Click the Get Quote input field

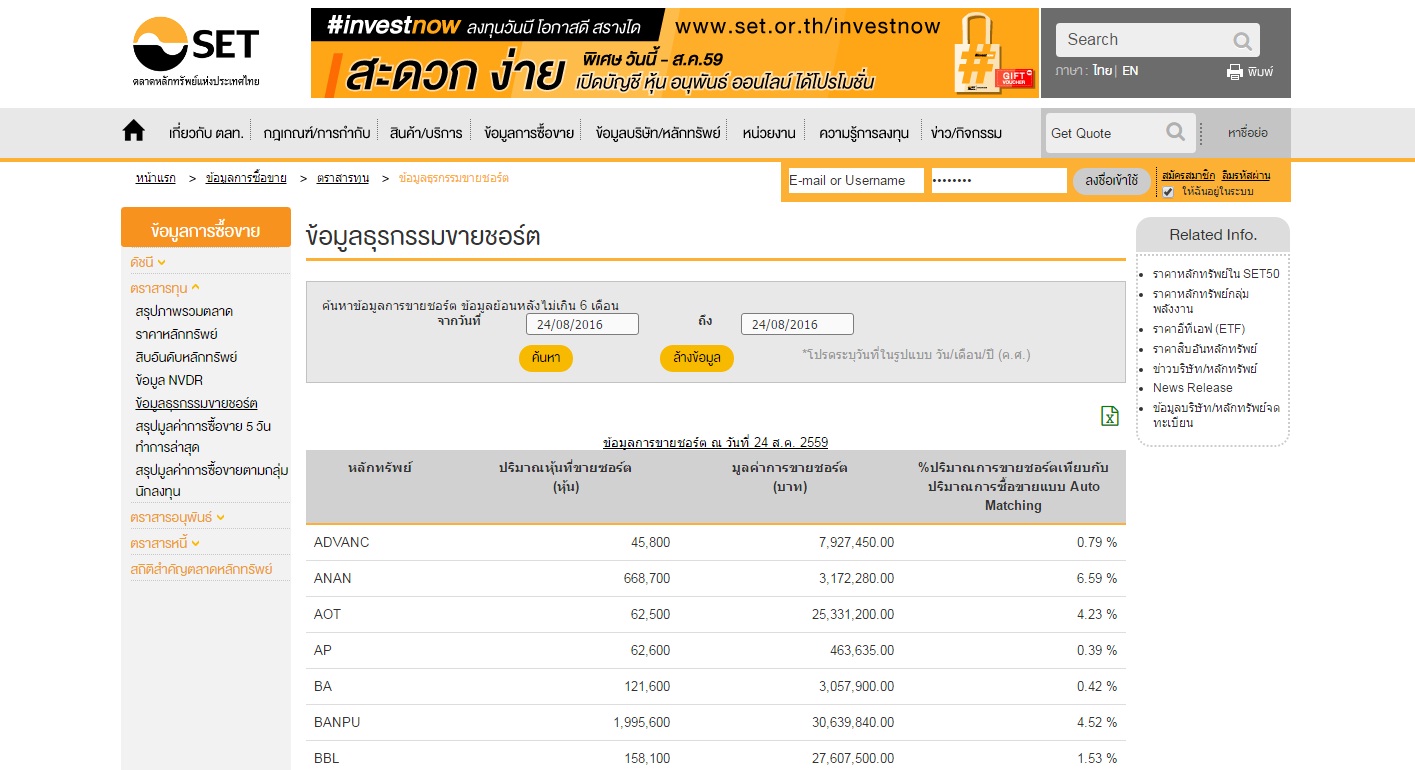1105,133
